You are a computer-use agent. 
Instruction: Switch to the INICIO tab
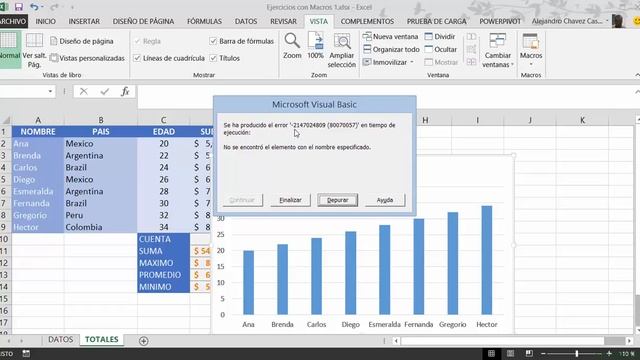tap(46, 21)
